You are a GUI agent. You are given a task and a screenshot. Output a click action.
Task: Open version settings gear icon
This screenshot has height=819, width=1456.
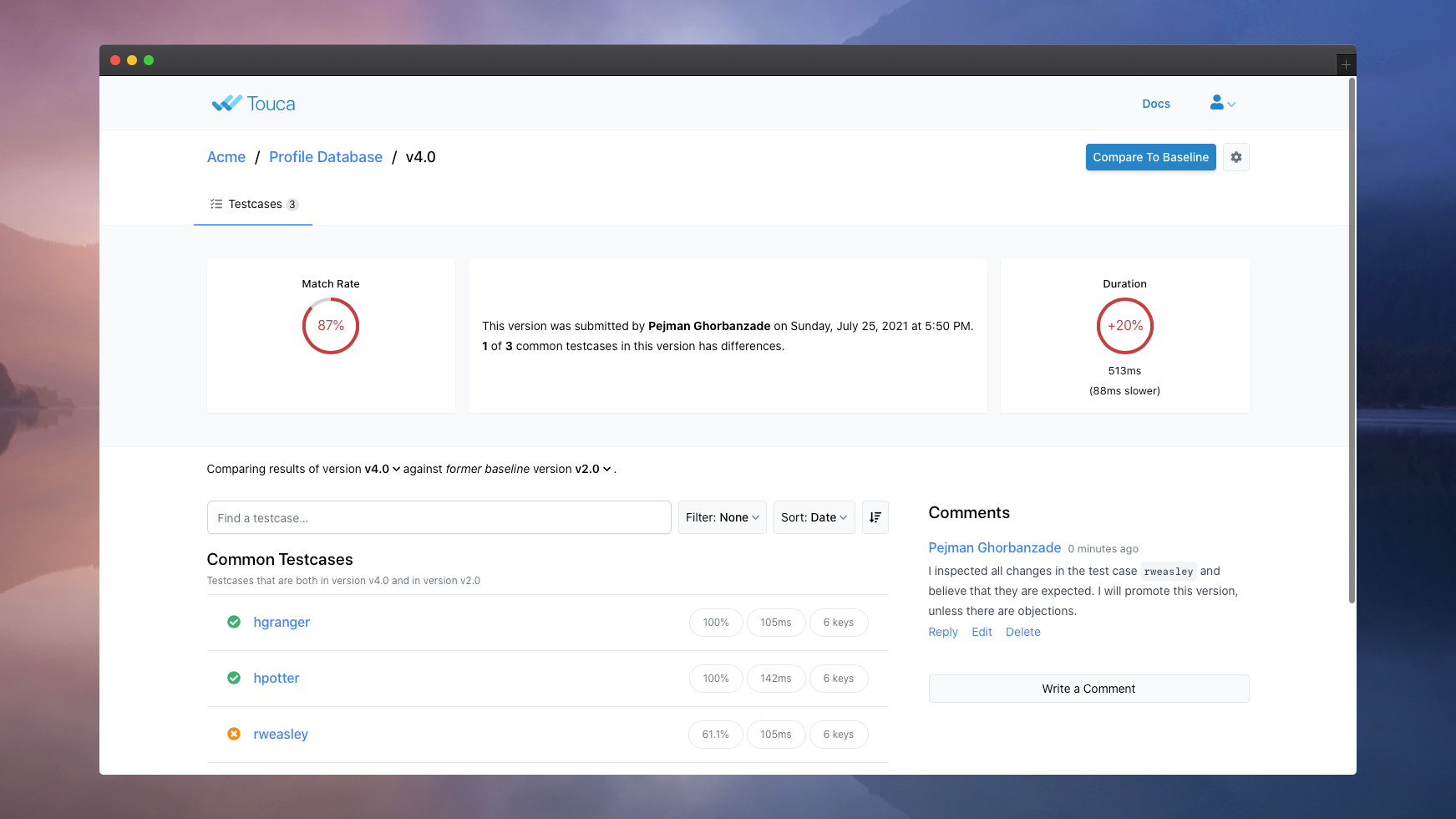(x=1235, y=157)
